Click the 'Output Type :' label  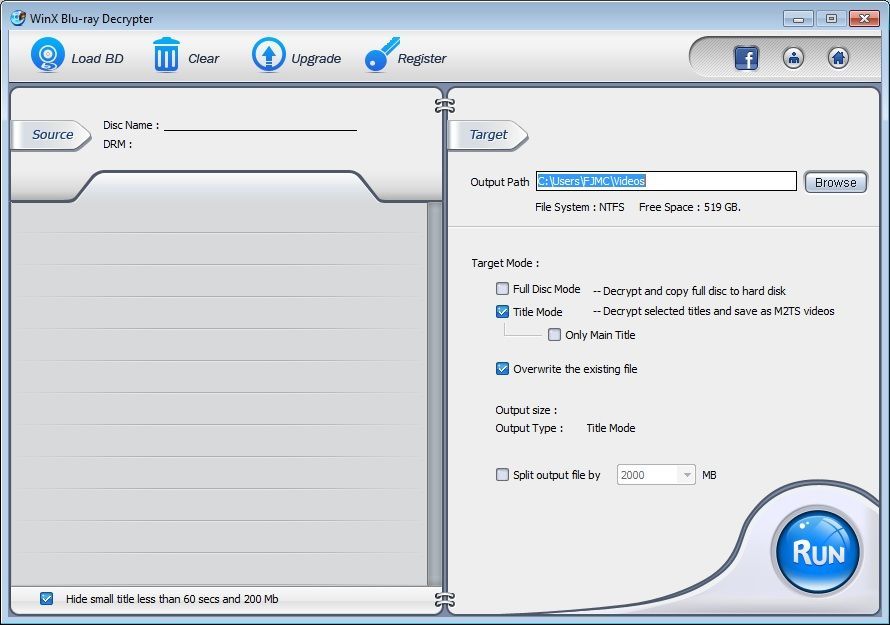529,428
